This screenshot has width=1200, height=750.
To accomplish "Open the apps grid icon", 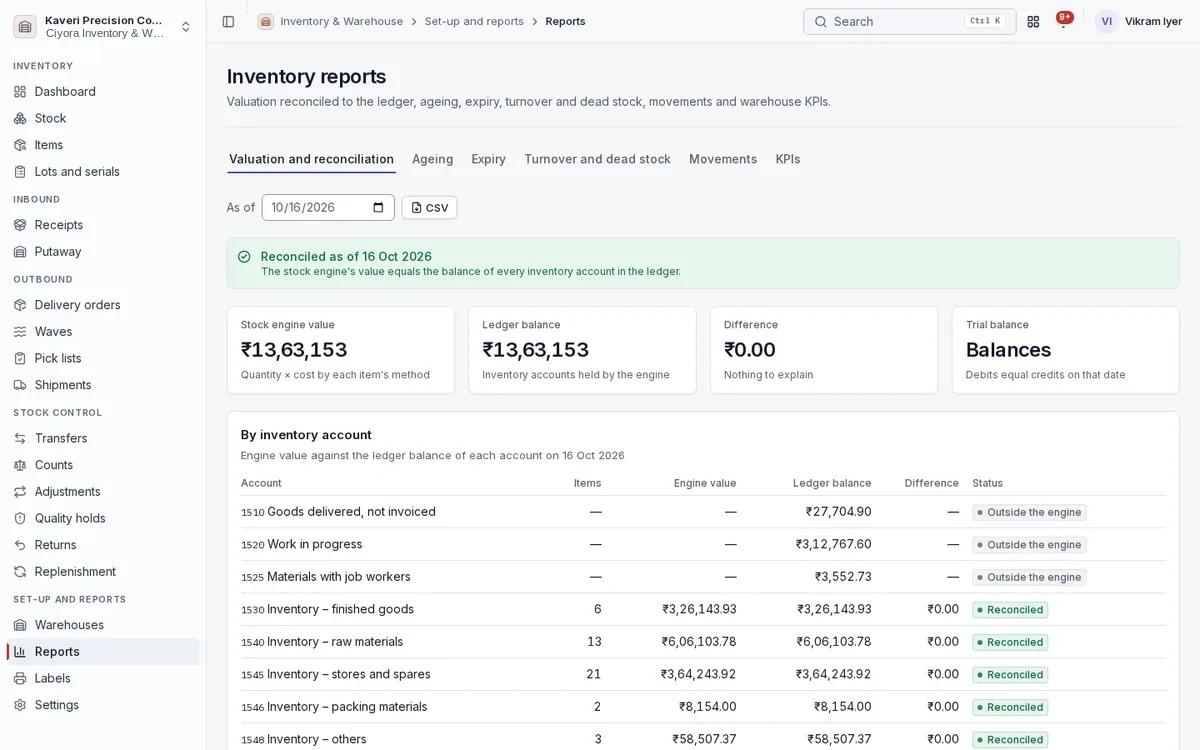I will 1033,21.
